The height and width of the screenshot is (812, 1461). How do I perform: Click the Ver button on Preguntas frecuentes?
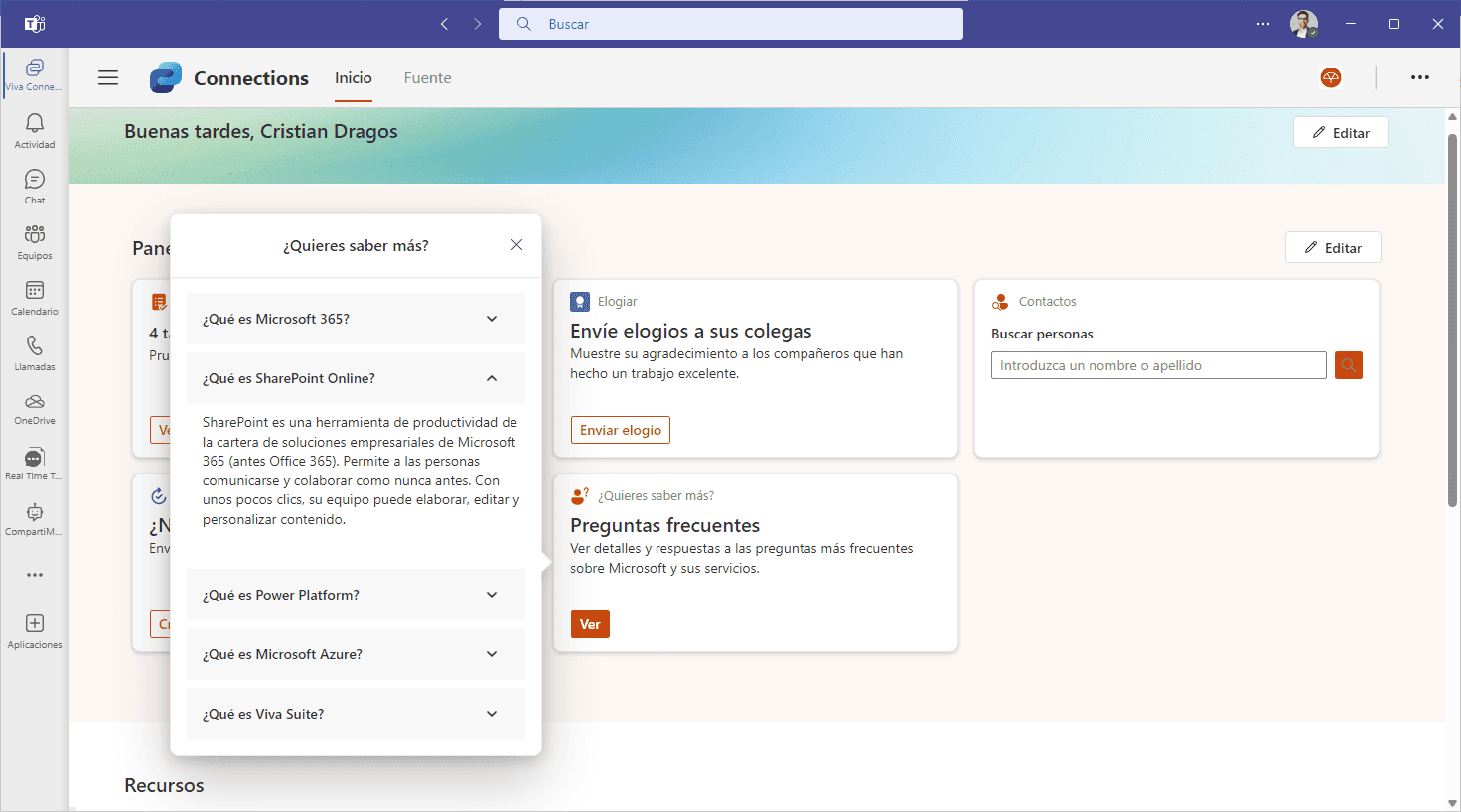[590, 624]
